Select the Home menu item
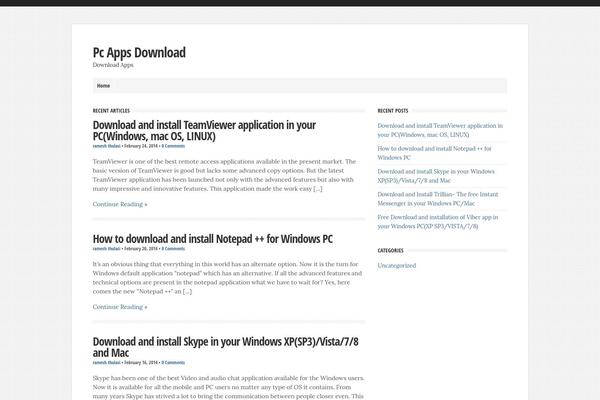 pos(103,86)
